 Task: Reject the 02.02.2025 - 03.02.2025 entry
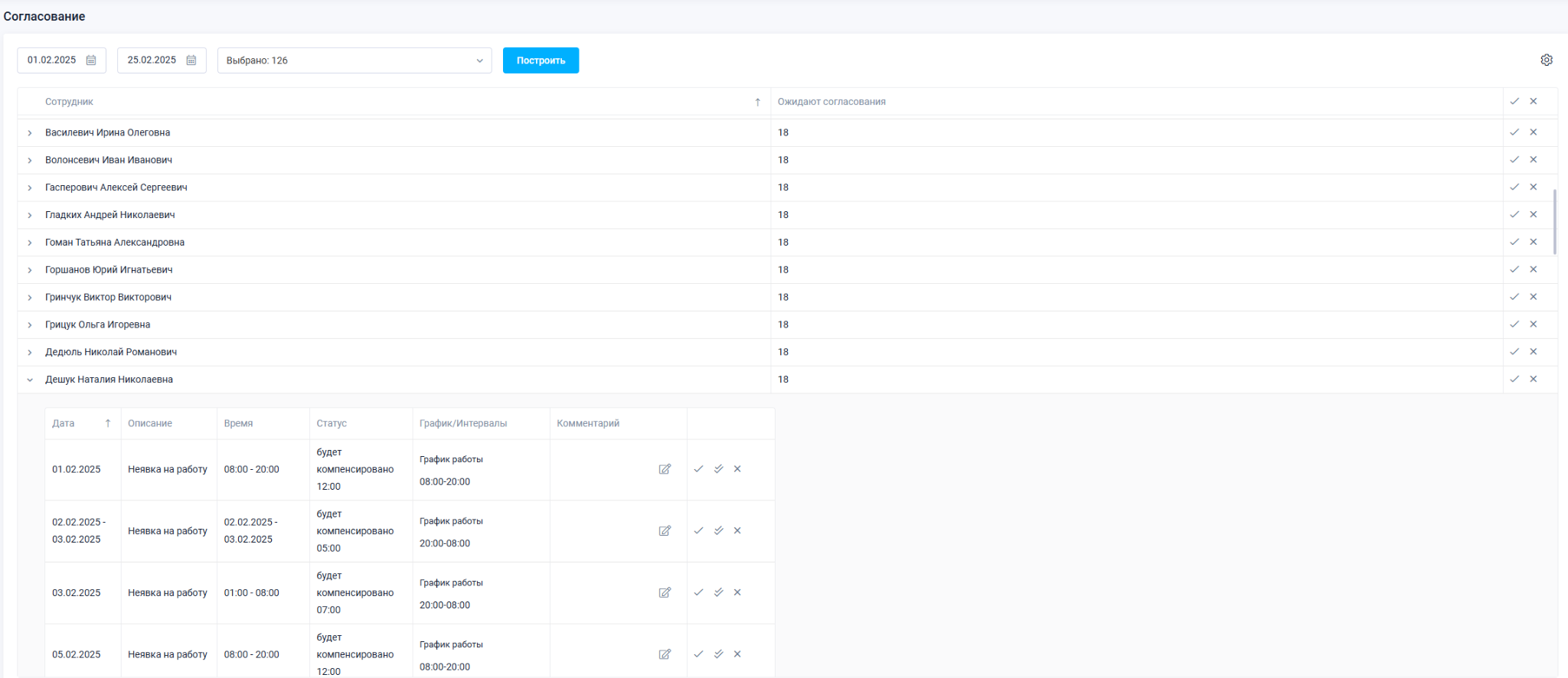(737, 531)
